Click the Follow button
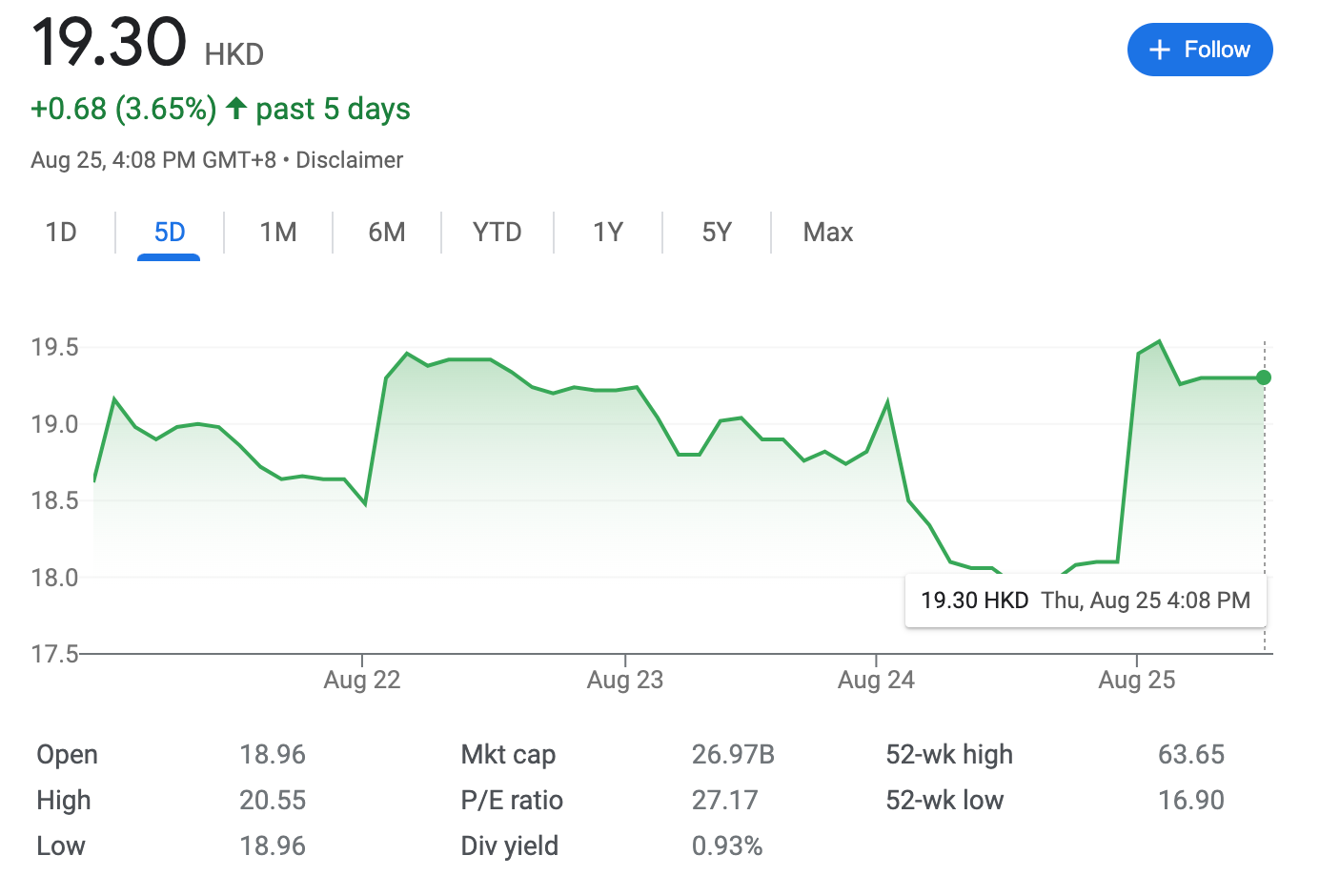The height and width of the screenshot is (896, 1340). pos(1199,50)
